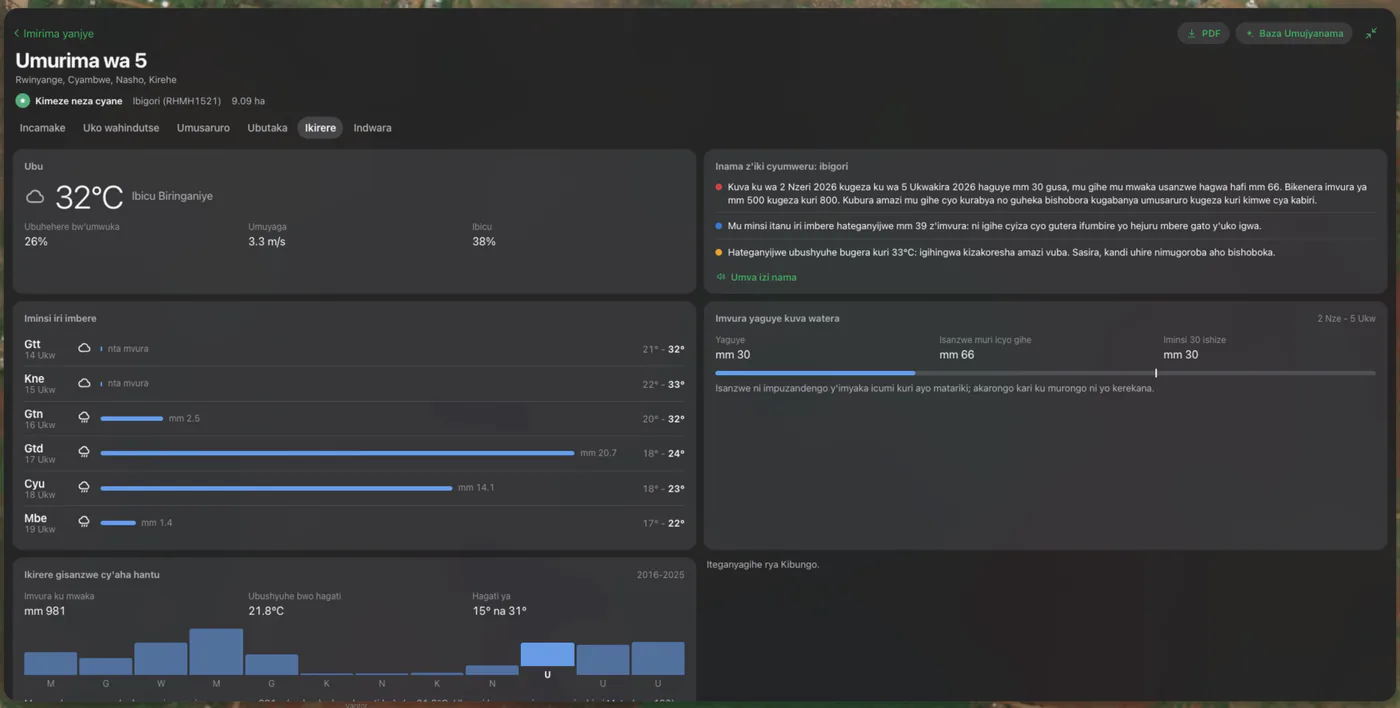
Task: Click the cloud icon in the Kne row
Action: (84, 383)
